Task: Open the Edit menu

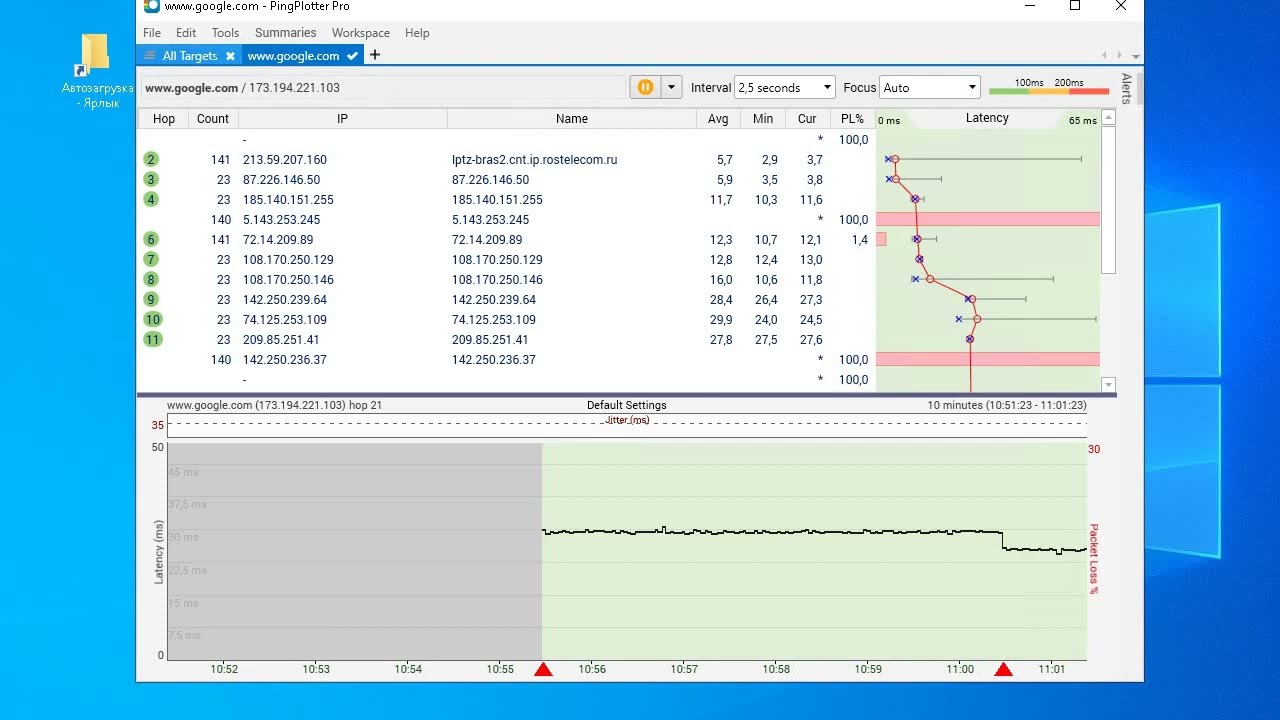Action: pos(186,33)
